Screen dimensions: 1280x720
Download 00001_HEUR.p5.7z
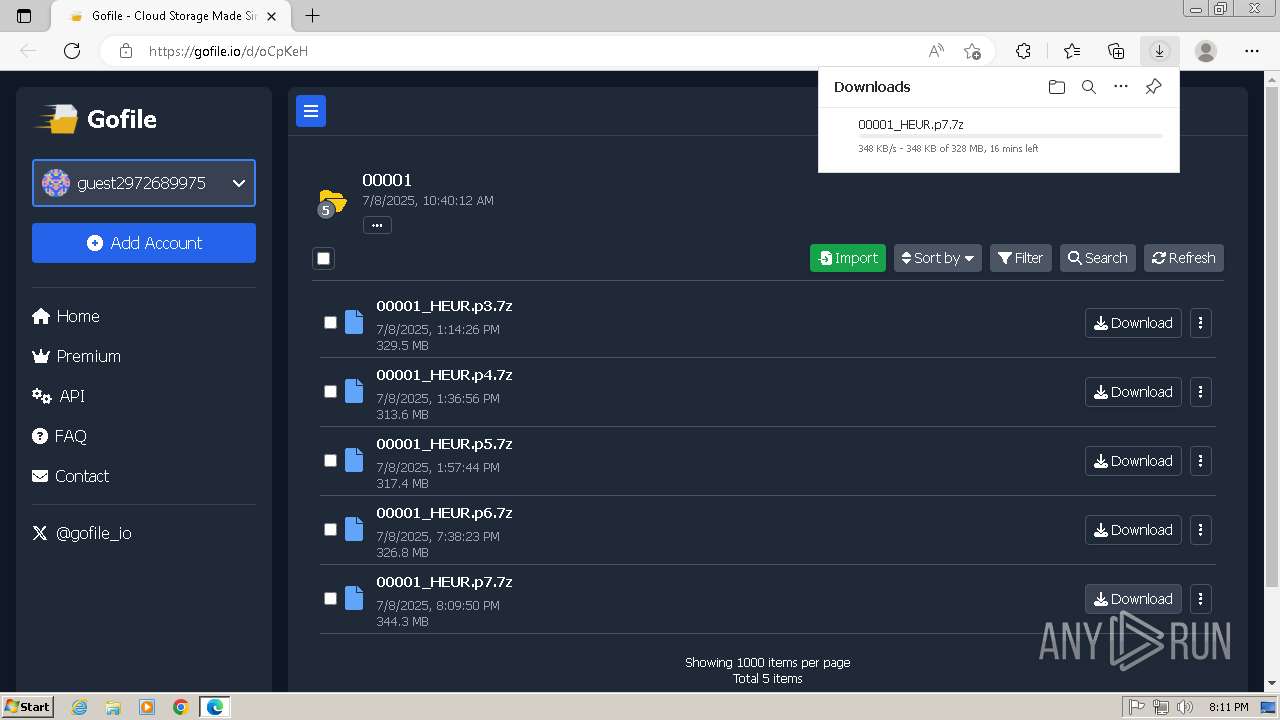[x=1133, y=461]
